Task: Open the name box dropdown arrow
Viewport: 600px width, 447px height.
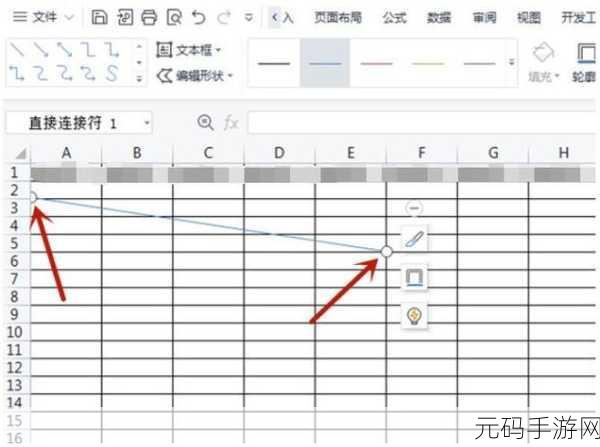Action: coord(147,123)
